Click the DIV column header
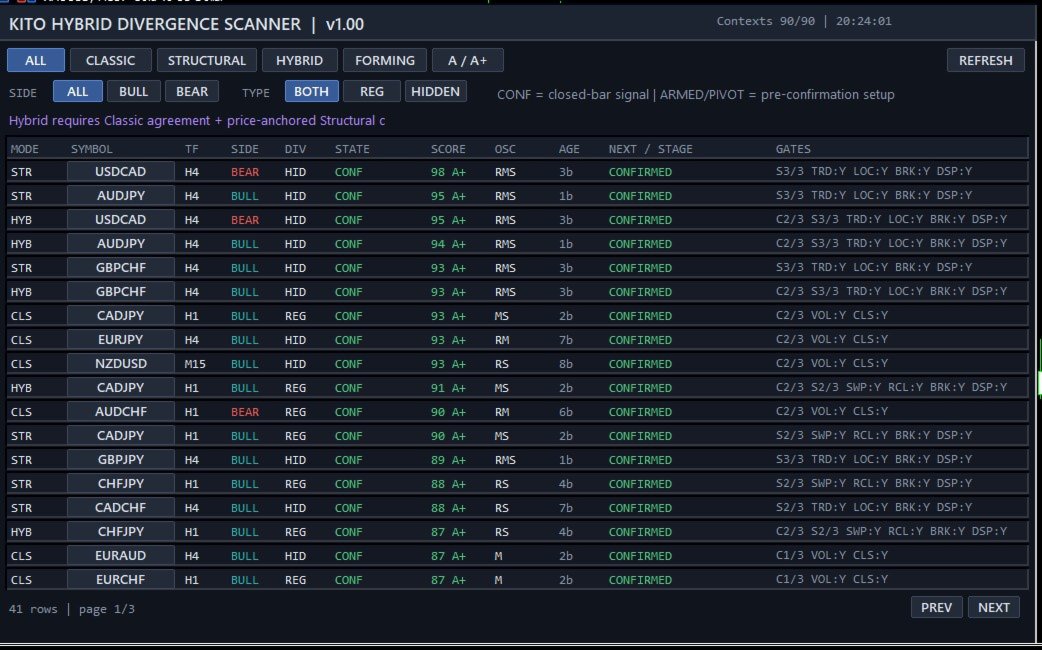Image resolution: width=1042 pixels, height=650 pixels. pyautogui.click(x=295, y=149)
